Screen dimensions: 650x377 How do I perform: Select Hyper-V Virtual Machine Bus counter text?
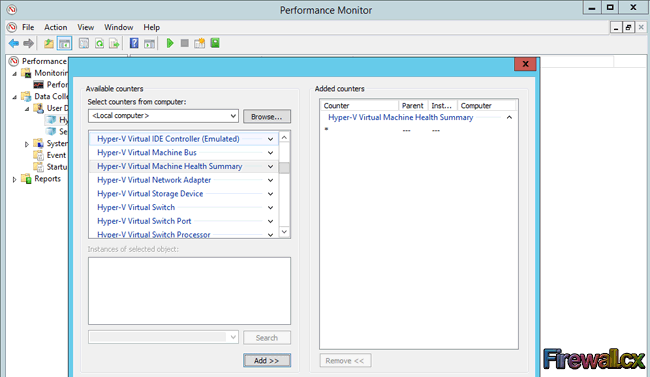pos(147,153)
